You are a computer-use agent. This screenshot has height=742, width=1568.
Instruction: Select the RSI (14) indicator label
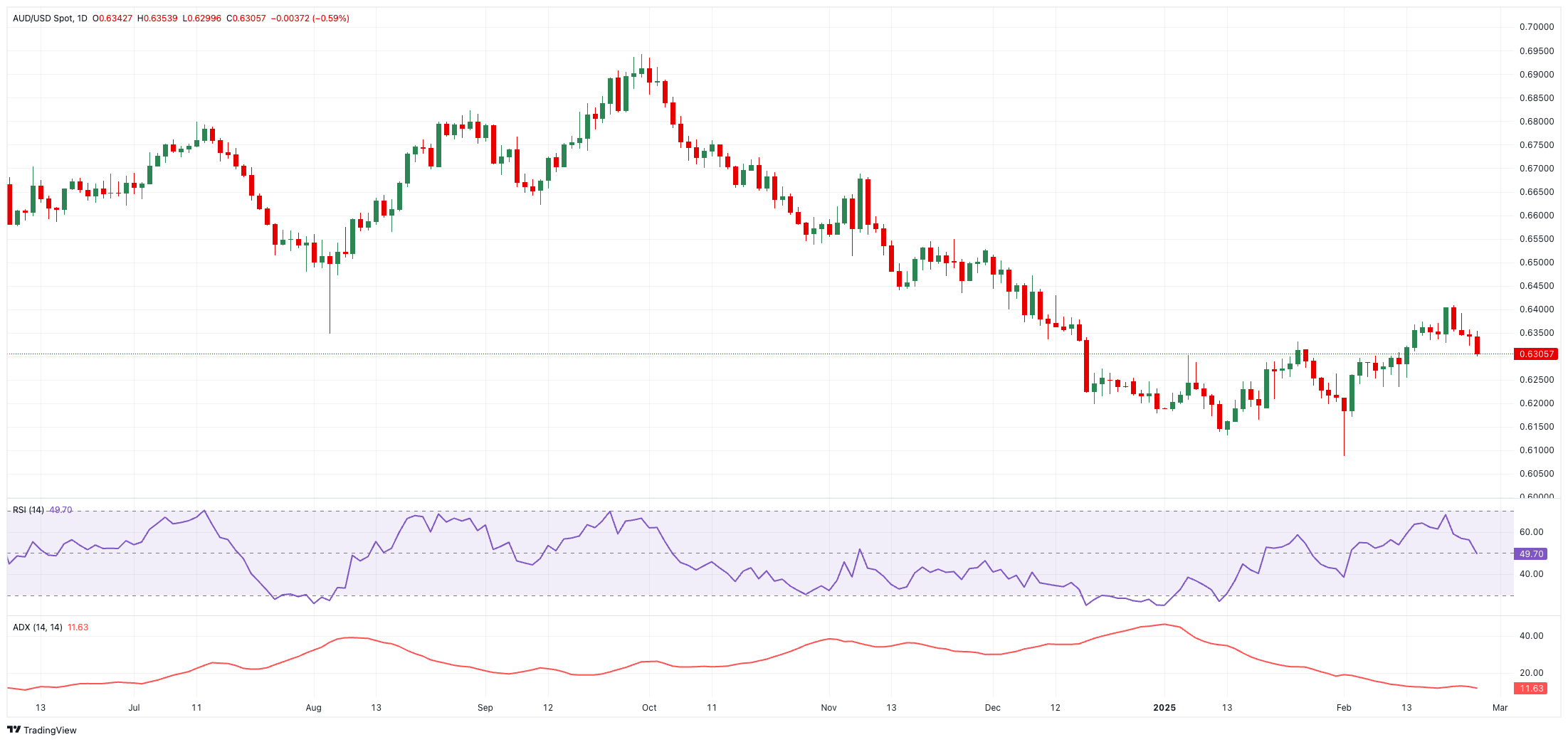click(x=28, y=510)
